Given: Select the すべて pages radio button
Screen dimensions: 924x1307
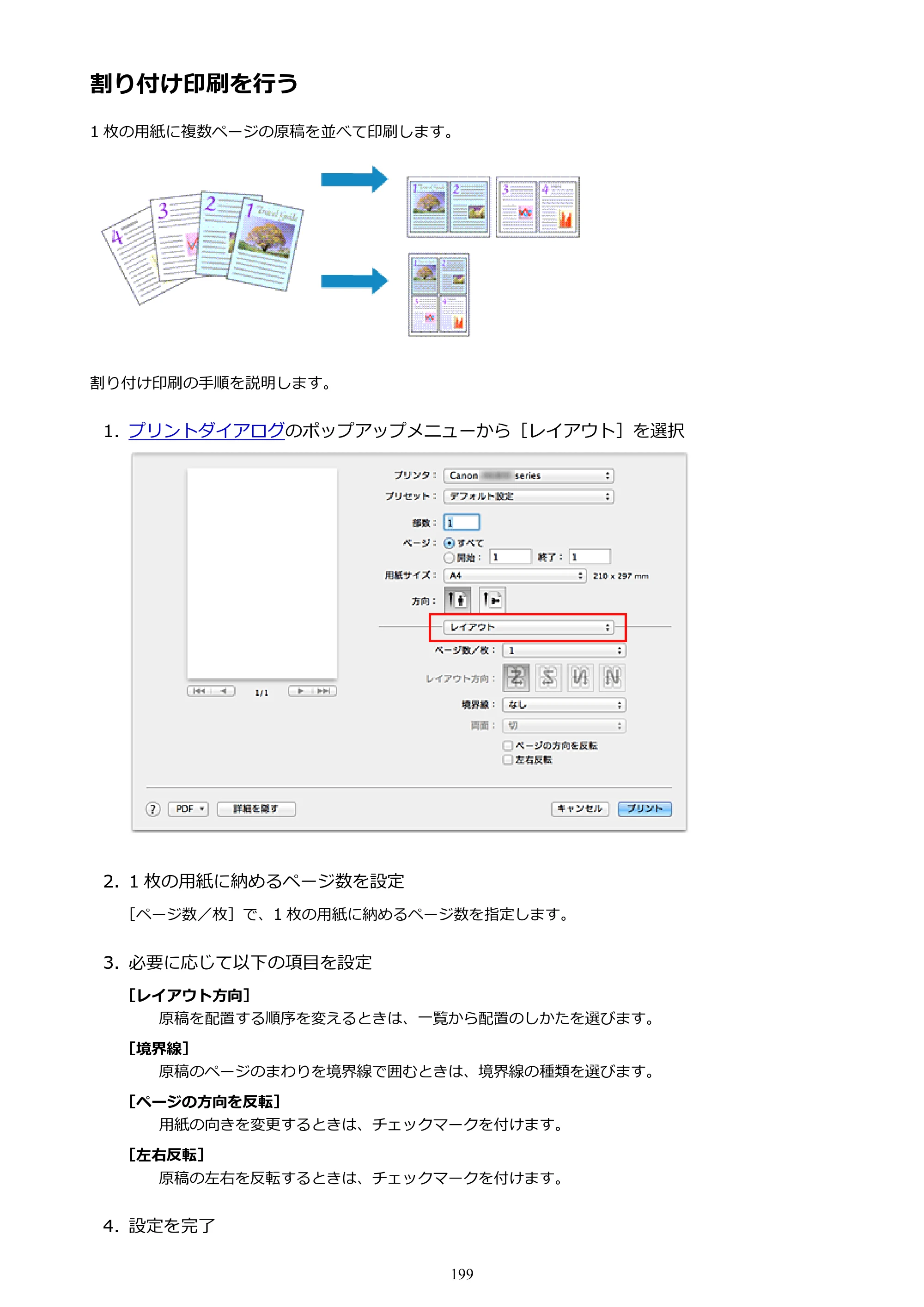Looking at the screenshot, I should click(x=449, y=543).
